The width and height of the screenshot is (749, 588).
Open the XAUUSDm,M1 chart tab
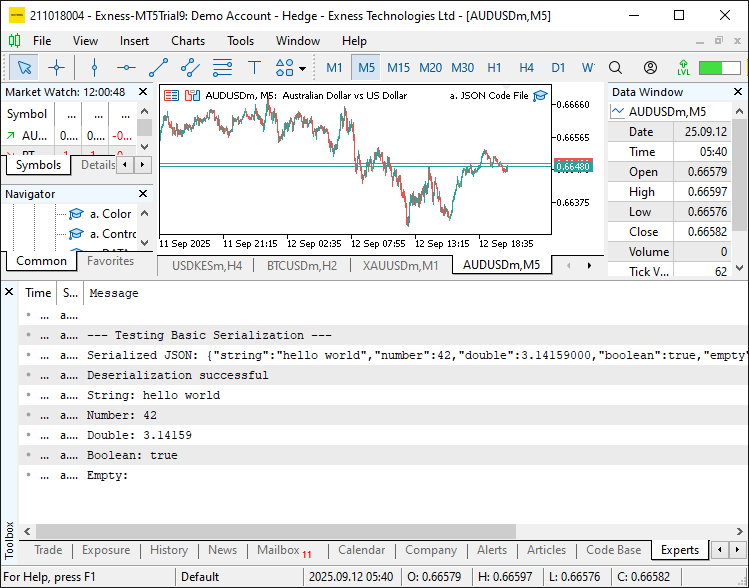pos(400,266)
